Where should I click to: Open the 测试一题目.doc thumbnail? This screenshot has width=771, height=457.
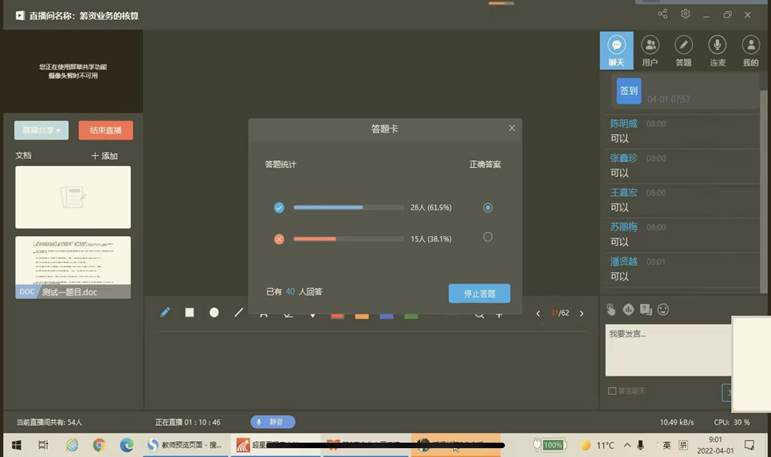(72, 266)
